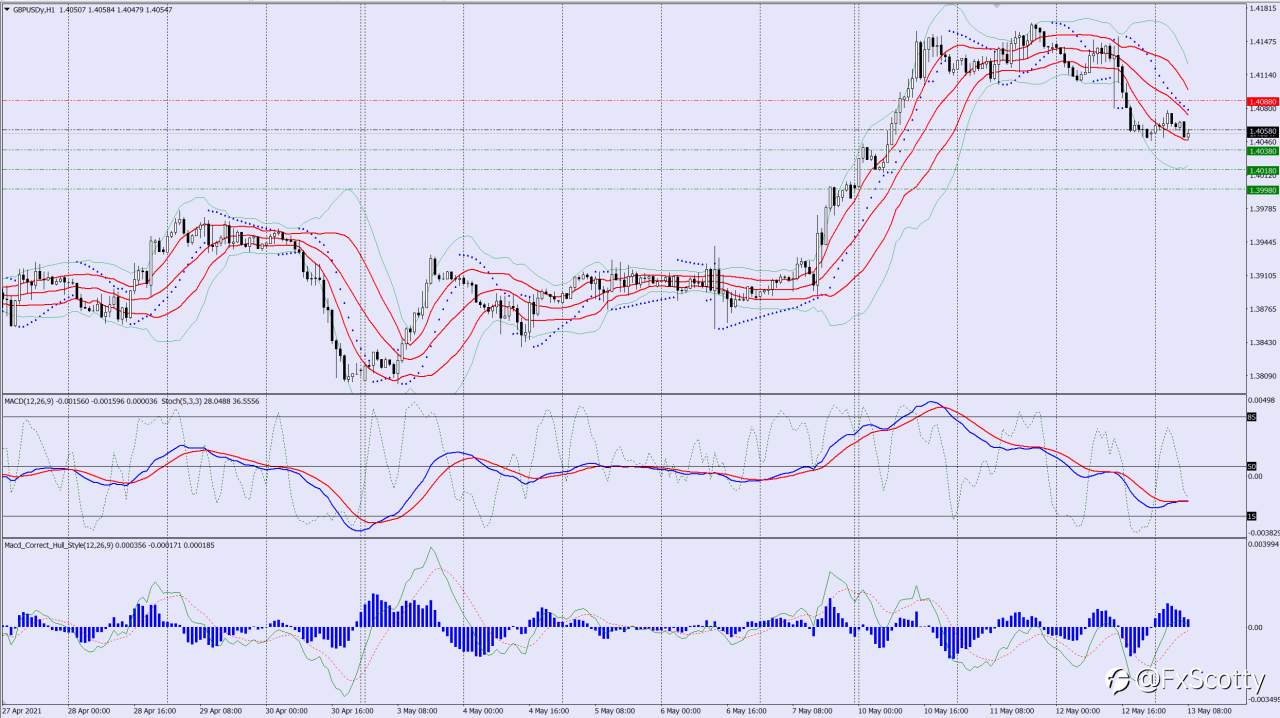Click the 1.38765 value on price axis

(x=1261, y=309)
